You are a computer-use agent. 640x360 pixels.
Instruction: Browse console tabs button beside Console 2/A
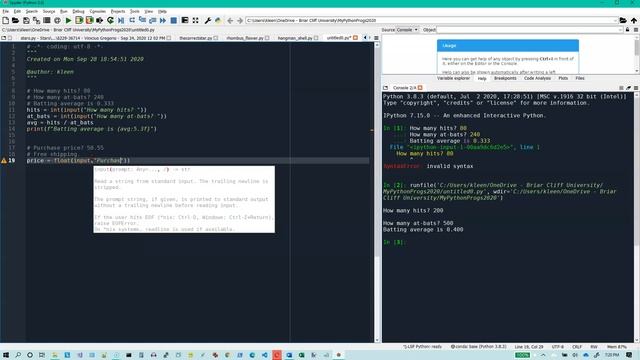[385, 88]
